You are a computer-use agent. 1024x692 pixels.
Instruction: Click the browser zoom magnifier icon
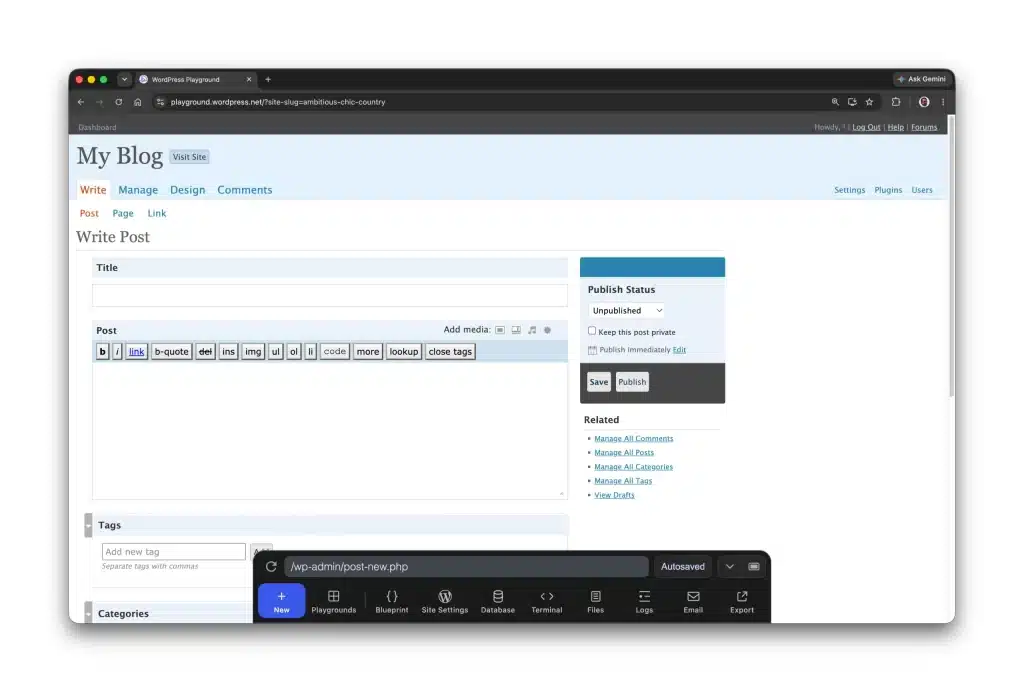pyautogui.click(x=835, y=102)
